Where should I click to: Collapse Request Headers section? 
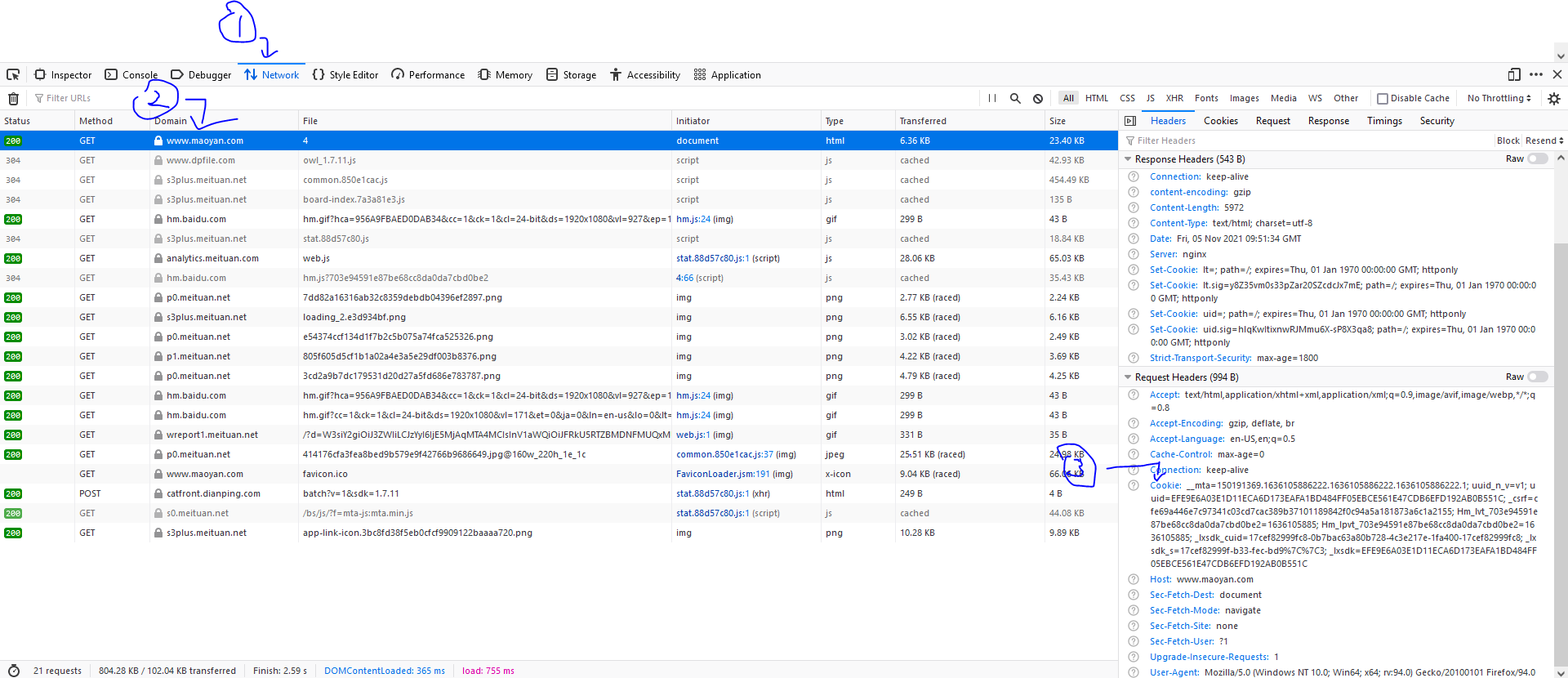coord(1128,377)
